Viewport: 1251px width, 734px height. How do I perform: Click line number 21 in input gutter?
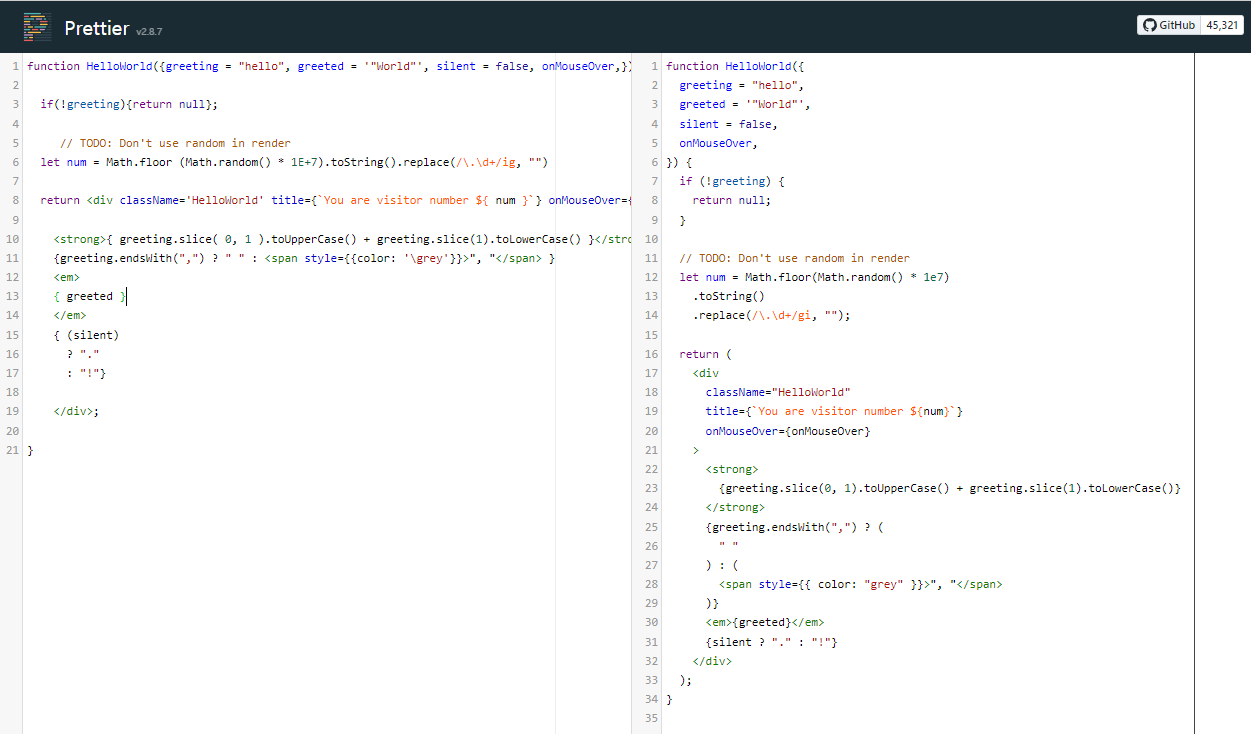12,450
